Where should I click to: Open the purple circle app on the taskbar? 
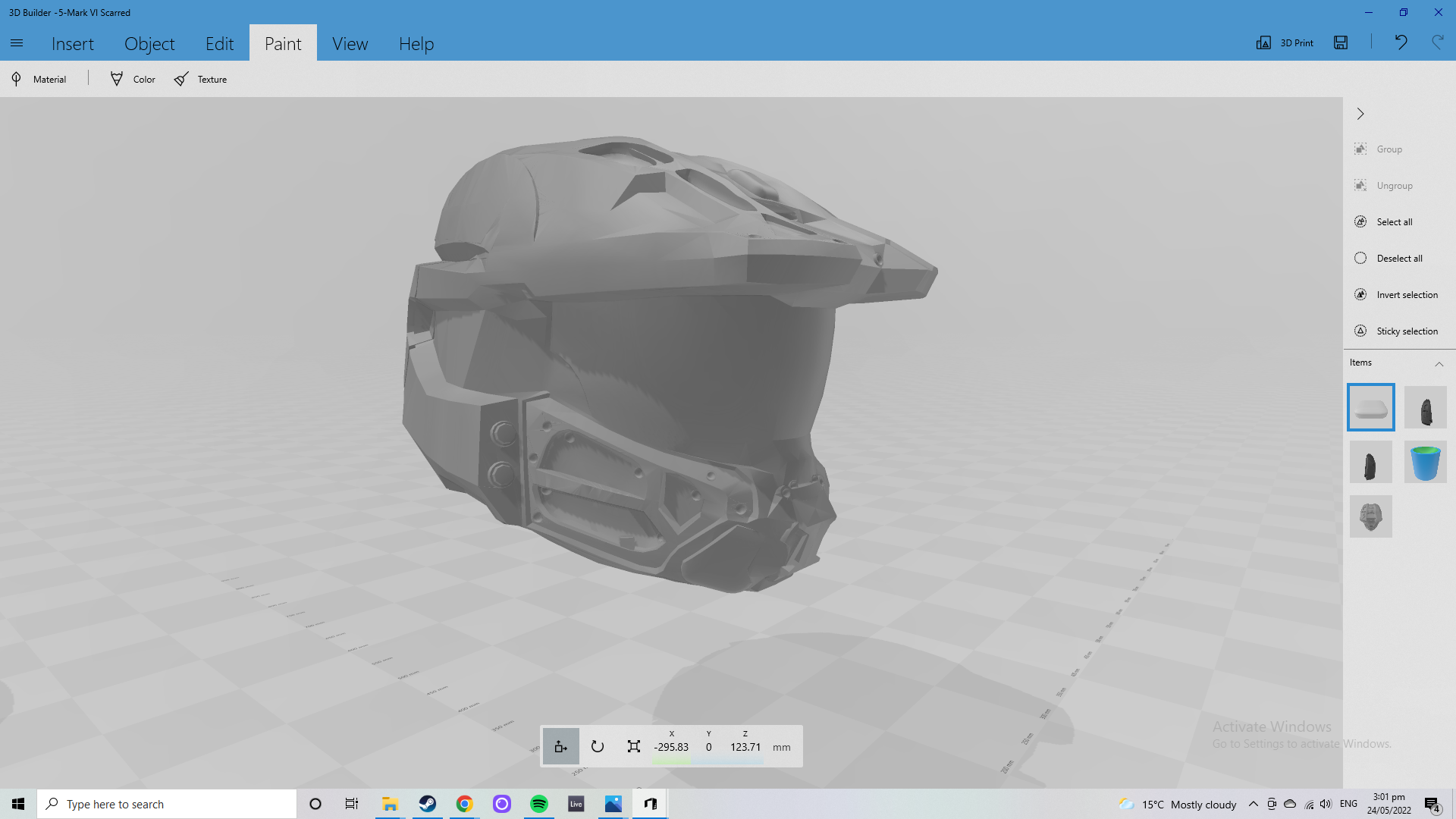(x=501, y=804)
